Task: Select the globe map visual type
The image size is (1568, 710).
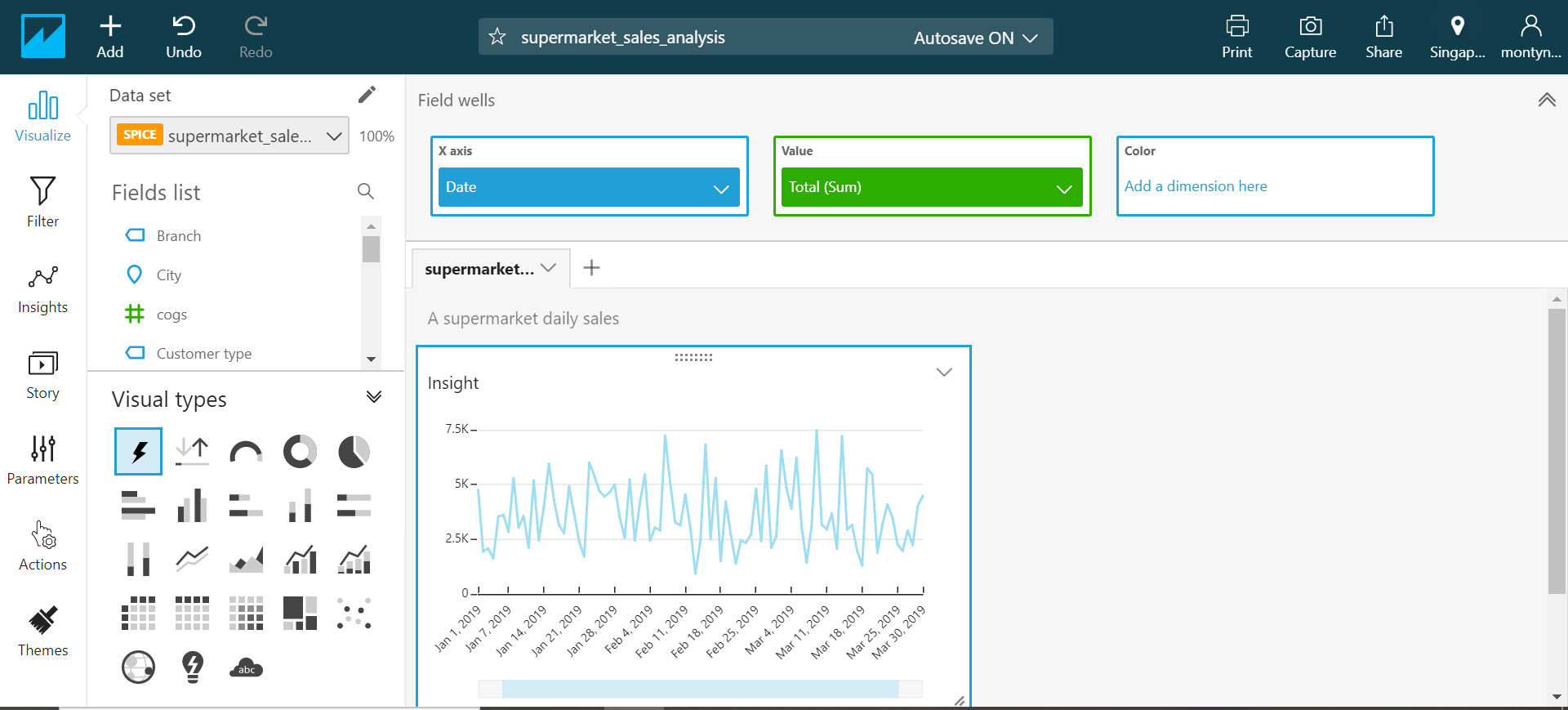Action: coord(138,668)
